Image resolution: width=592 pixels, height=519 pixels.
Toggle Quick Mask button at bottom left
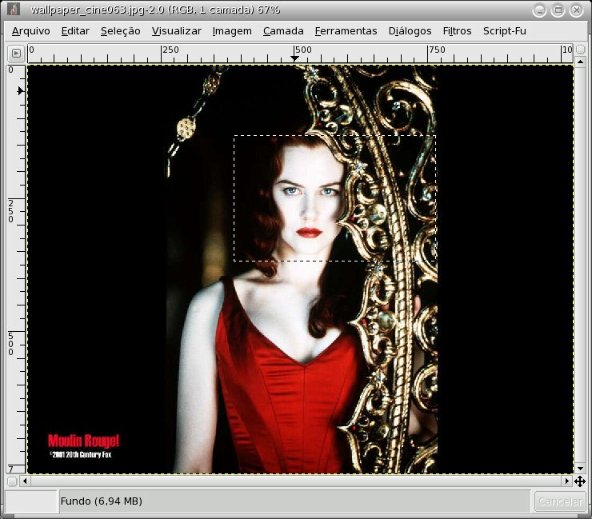click(x=12, y=481)
